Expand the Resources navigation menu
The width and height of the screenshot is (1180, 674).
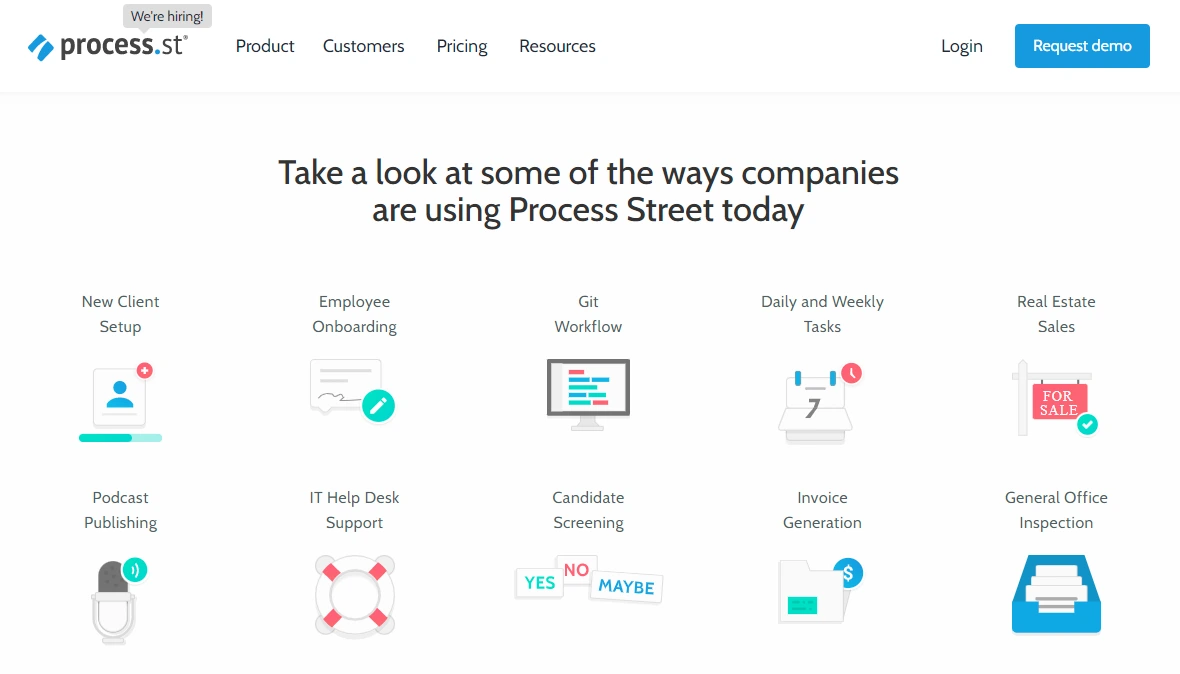556,46
